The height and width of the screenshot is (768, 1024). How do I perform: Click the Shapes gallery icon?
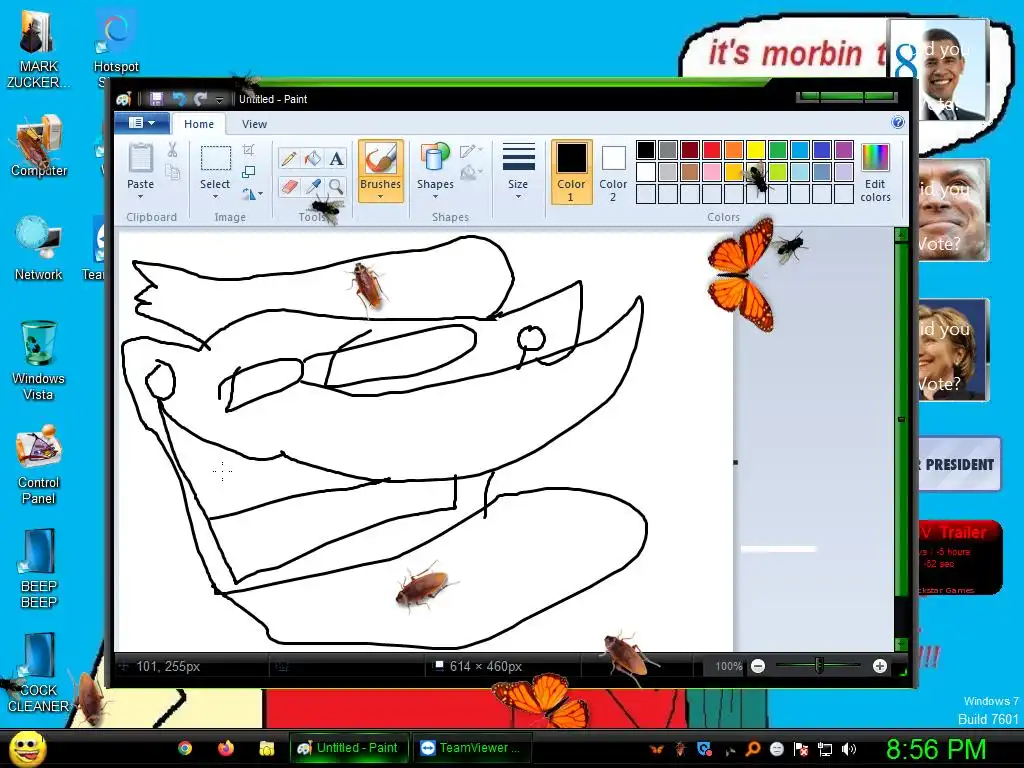pyautogui.click(x=435, y=159)
